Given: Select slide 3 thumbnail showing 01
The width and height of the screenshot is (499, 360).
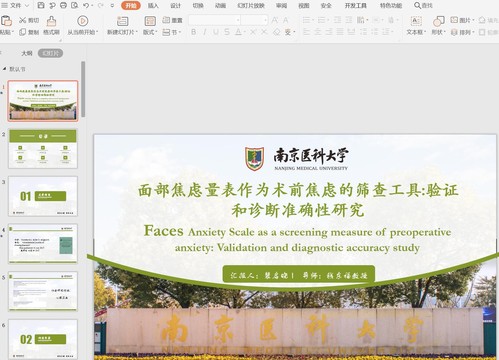Looking at the screenshot, I should [43, 196].
